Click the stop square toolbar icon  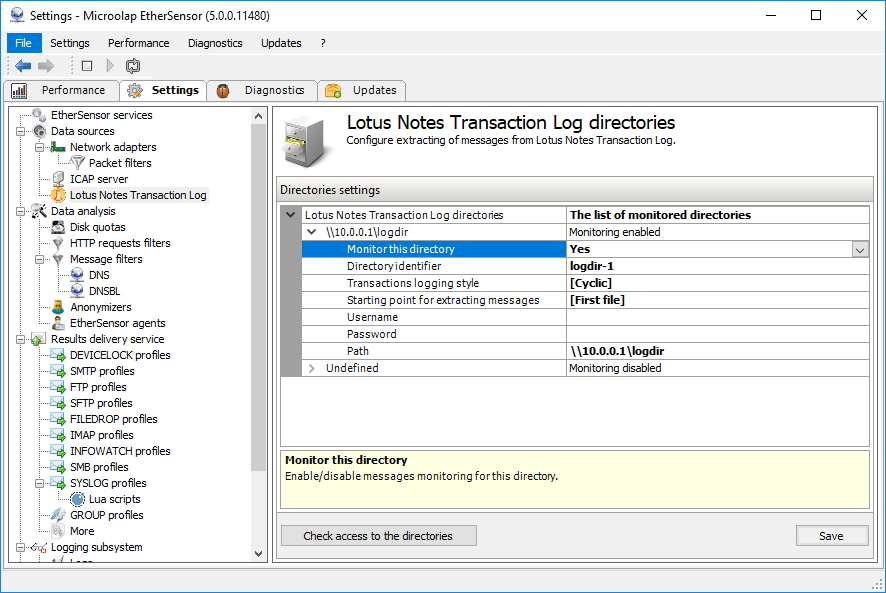[x=87, y=66]
